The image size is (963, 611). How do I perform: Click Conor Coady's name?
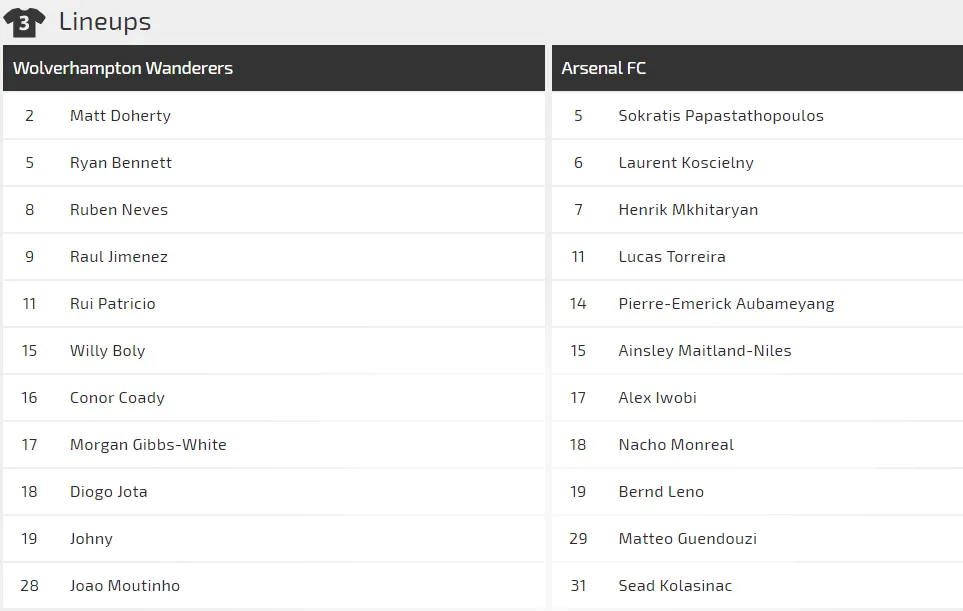tap(117, 398)
